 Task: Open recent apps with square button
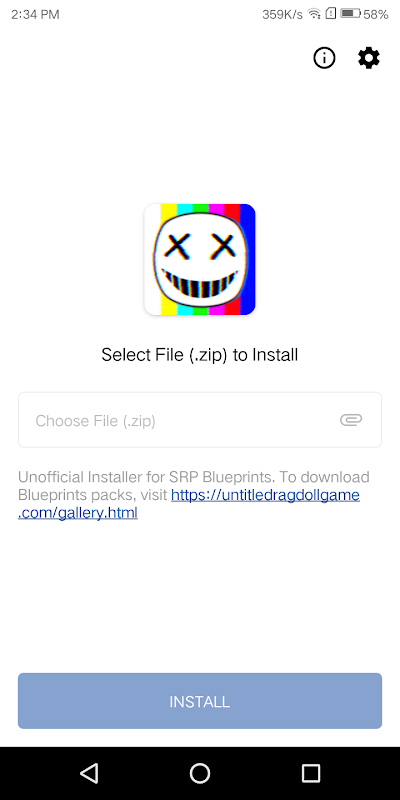click(311, 773)
